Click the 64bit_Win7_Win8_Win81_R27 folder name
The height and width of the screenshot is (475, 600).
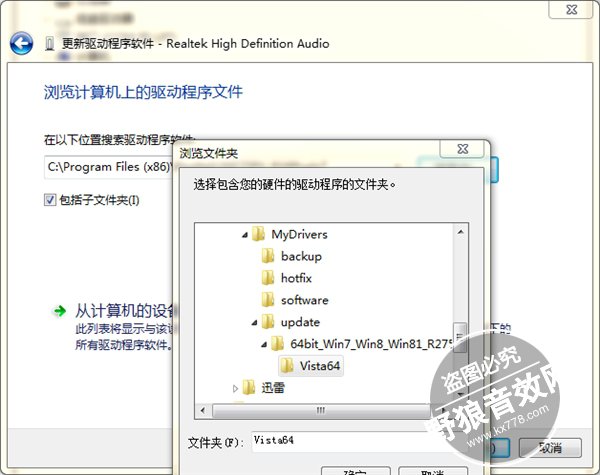click(x=371, y=344)
